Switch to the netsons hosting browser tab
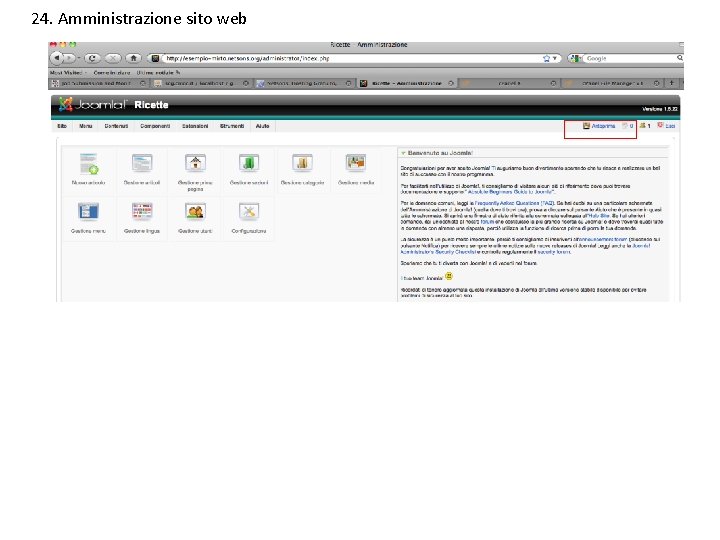Image resolution: width=720 pixels, height=540 pixels. click(x=304, y=83)
